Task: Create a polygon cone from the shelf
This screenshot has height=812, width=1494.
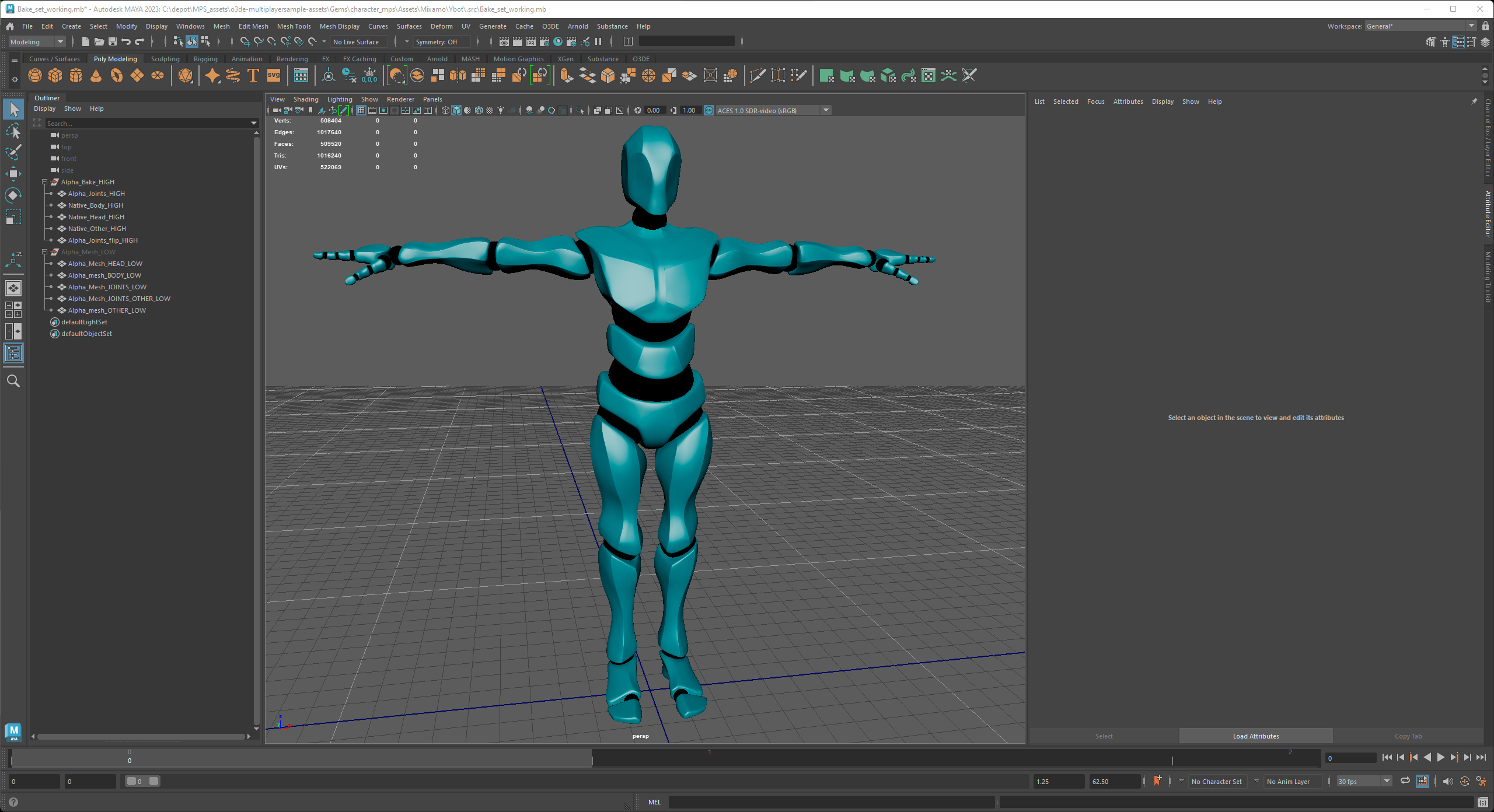Action: pos(96,76)
